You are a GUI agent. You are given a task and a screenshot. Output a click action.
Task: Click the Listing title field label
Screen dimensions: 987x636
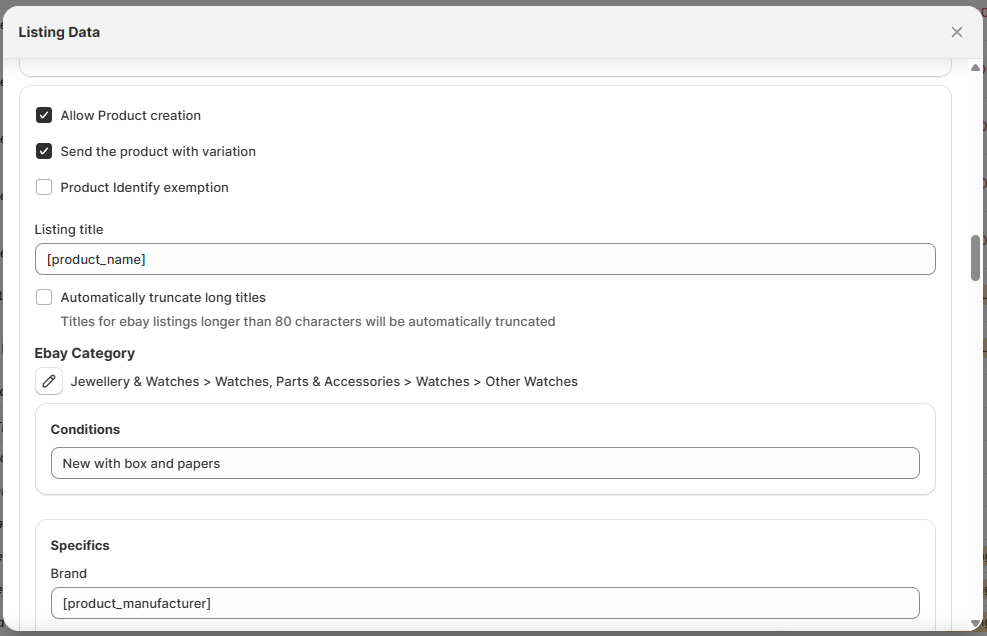click(69, 229)
